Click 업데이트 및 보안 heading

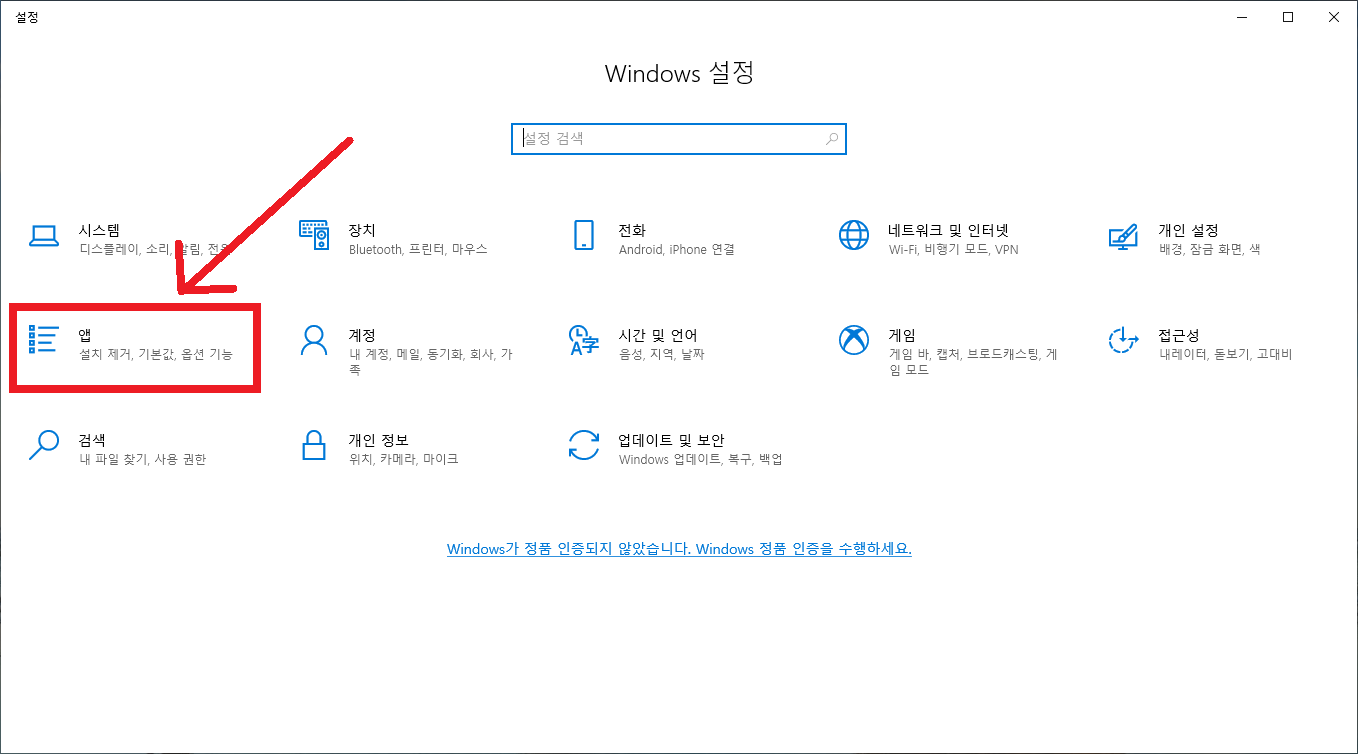671,440
